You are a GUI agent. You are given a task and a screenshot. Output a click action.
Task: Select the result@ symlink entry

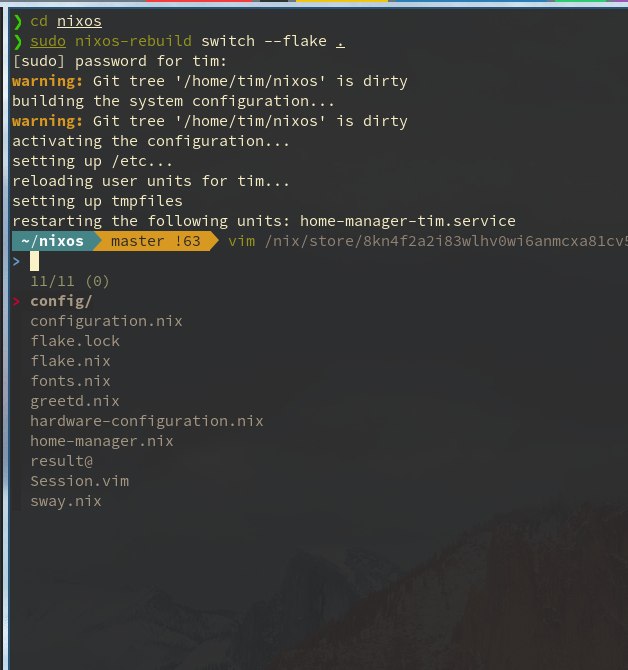[61, 461]
